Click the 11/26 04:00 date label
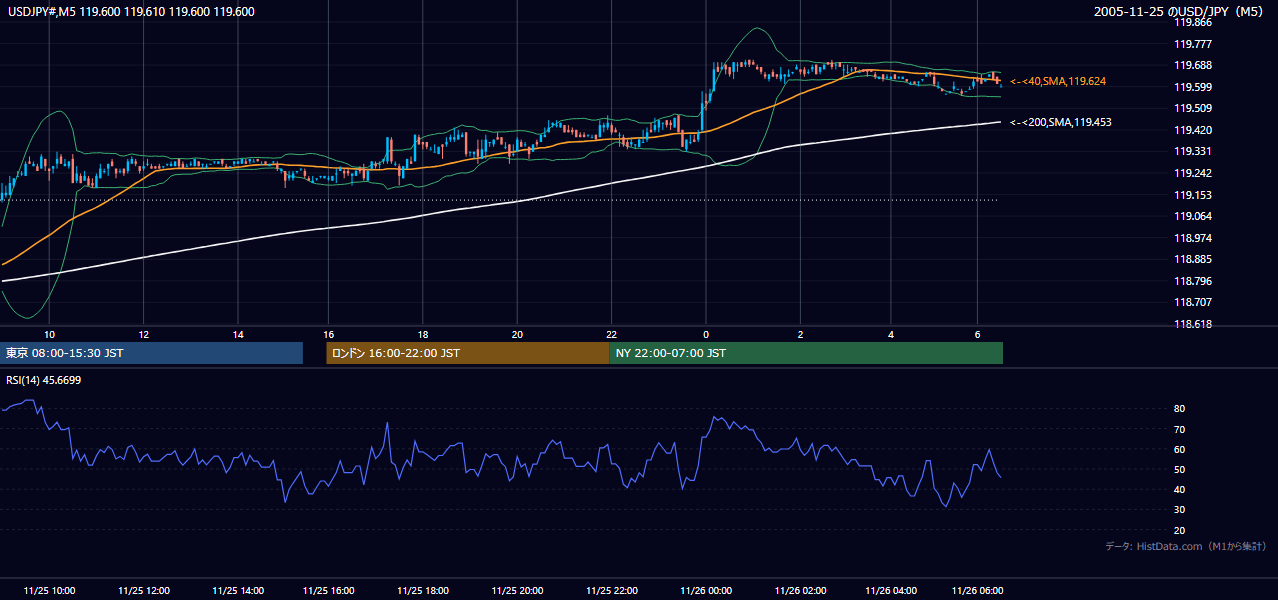This screenshot has height=600, width=1278. click(x=891, y=590)
